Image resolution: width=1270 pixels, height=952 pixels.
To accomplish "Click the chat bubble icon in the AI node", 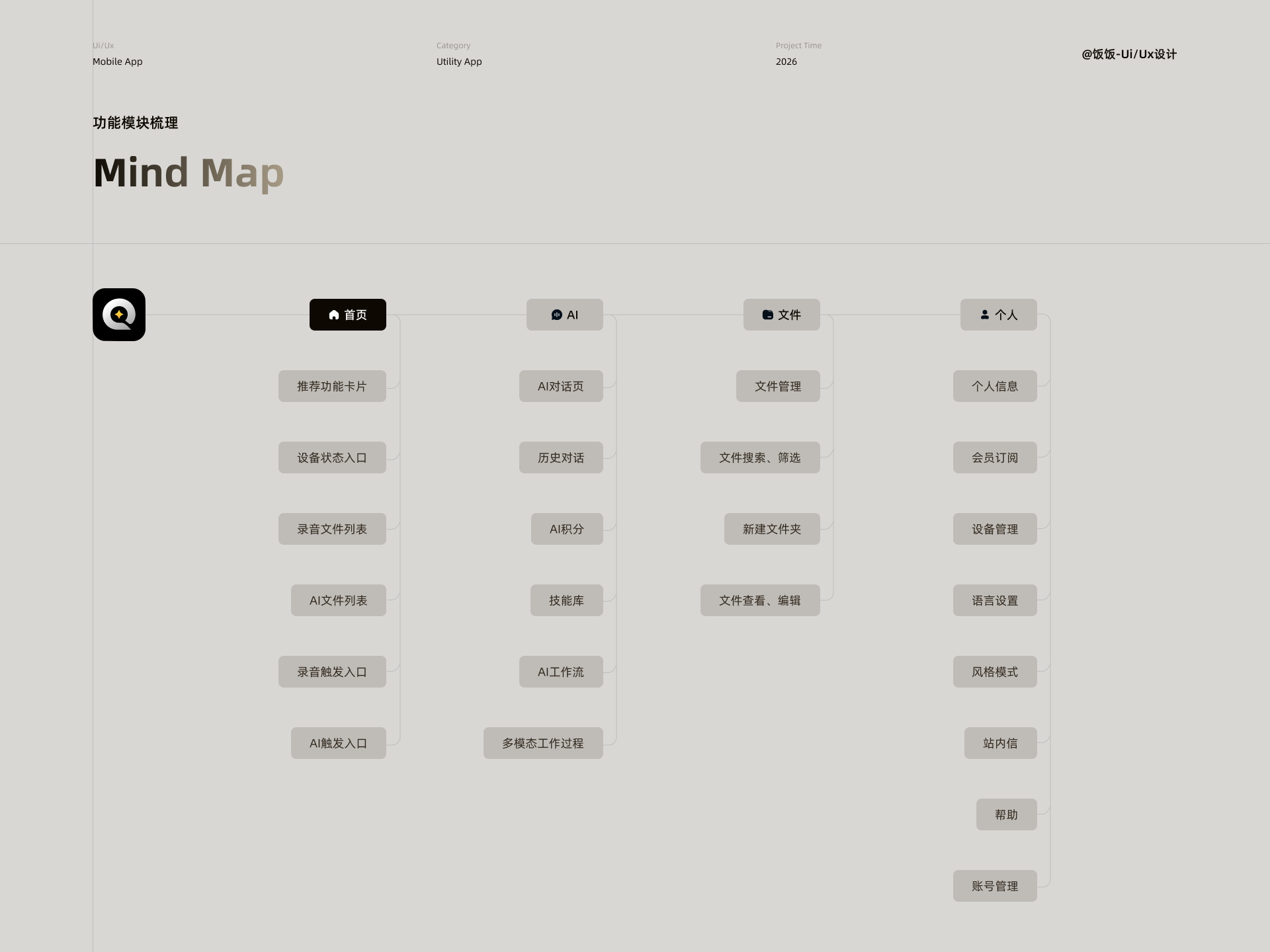I will click(557, 315).
